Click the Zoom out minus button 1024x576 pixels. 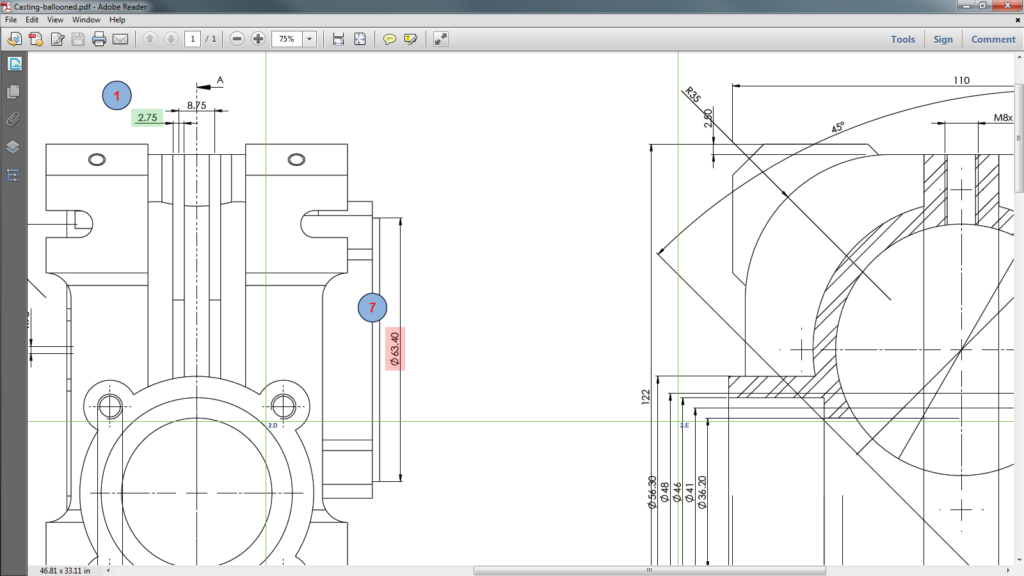click(237, 39)
